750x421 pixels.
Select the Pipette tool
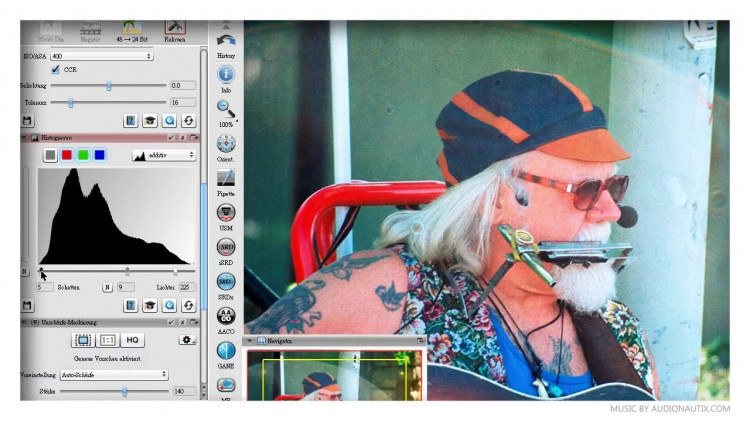pyautogui.click(x=226, y=178)
